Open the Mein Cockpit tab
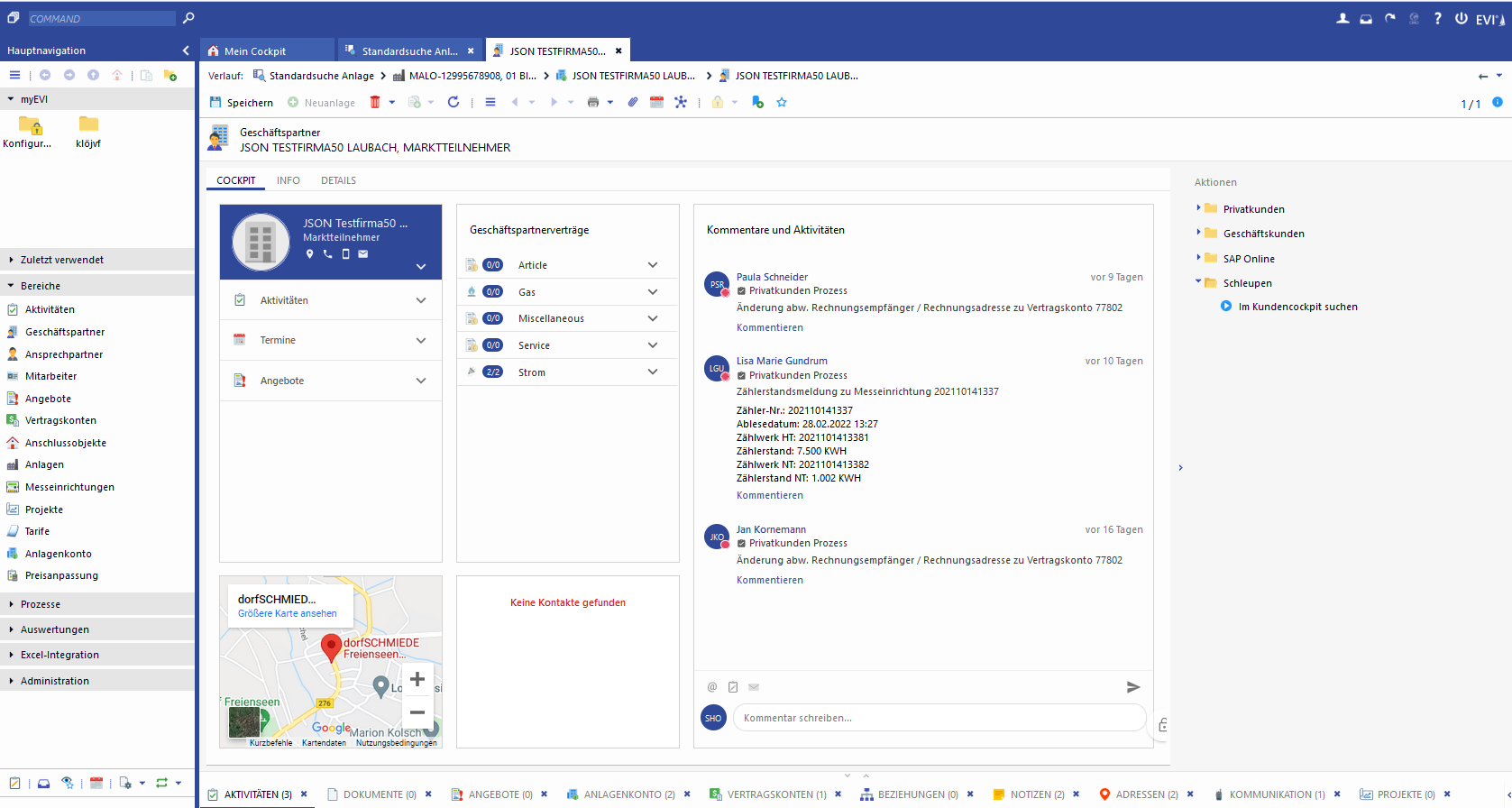The width and height of the screenshot is (1512, 808). [255, 51]
